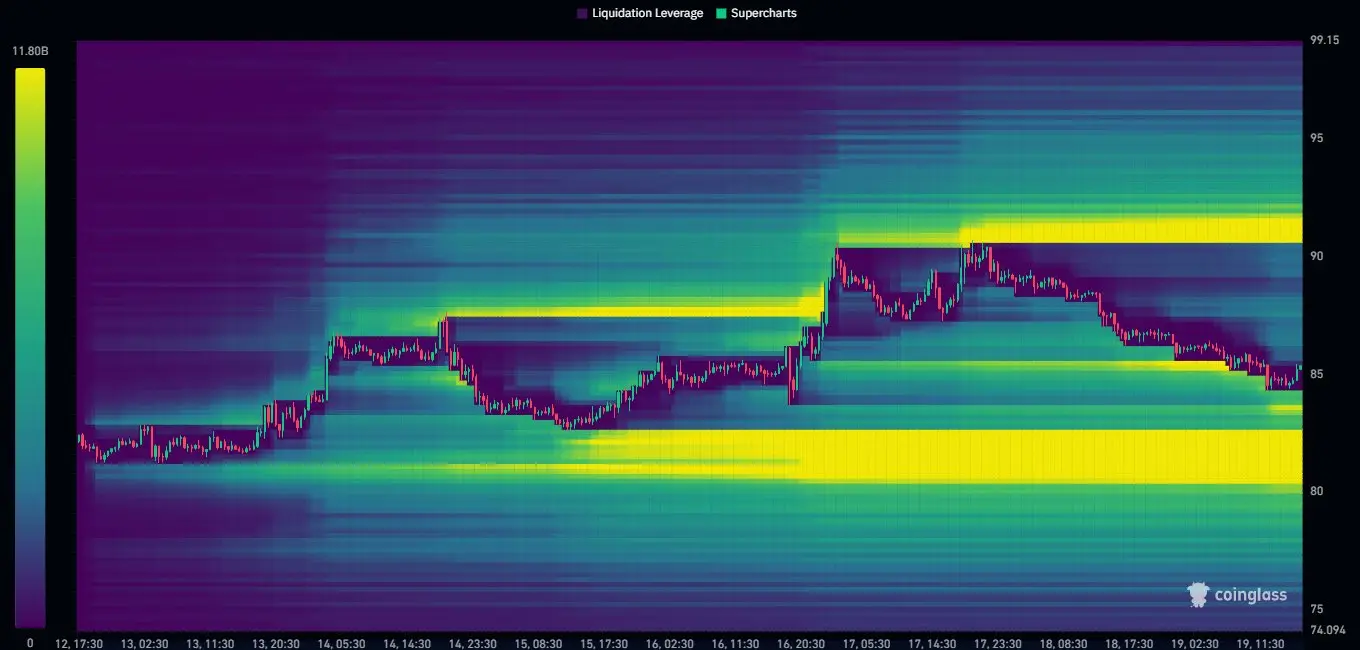Click the '14, 14:30' time axis label
Screen dimensions: 1360x650
point(407,643)
